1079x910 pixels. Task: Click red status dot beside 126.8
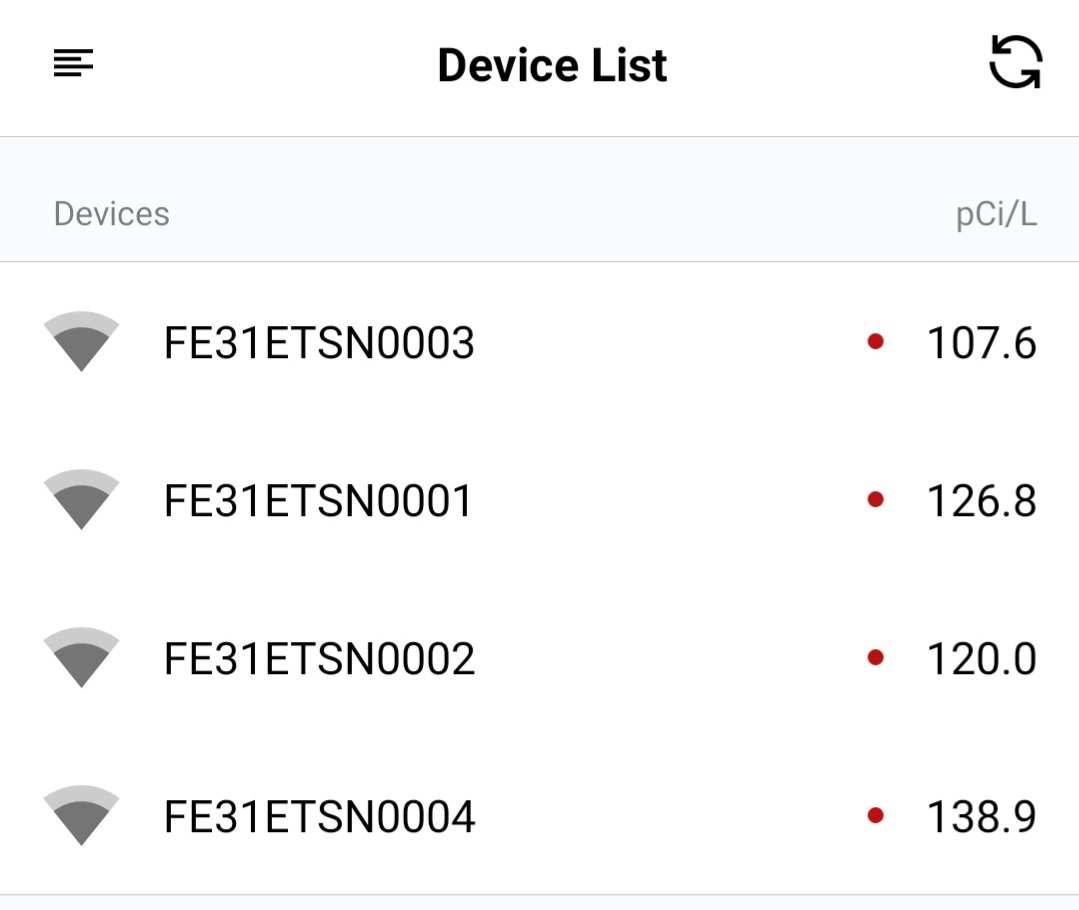[875, 499]
